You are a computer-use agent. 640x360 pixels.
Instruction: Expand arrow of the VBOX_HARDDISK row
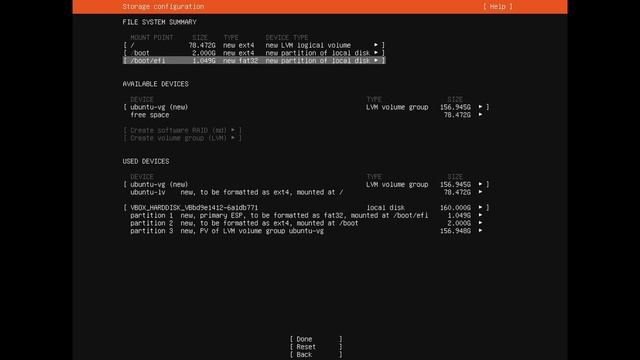tap(480, 207)
